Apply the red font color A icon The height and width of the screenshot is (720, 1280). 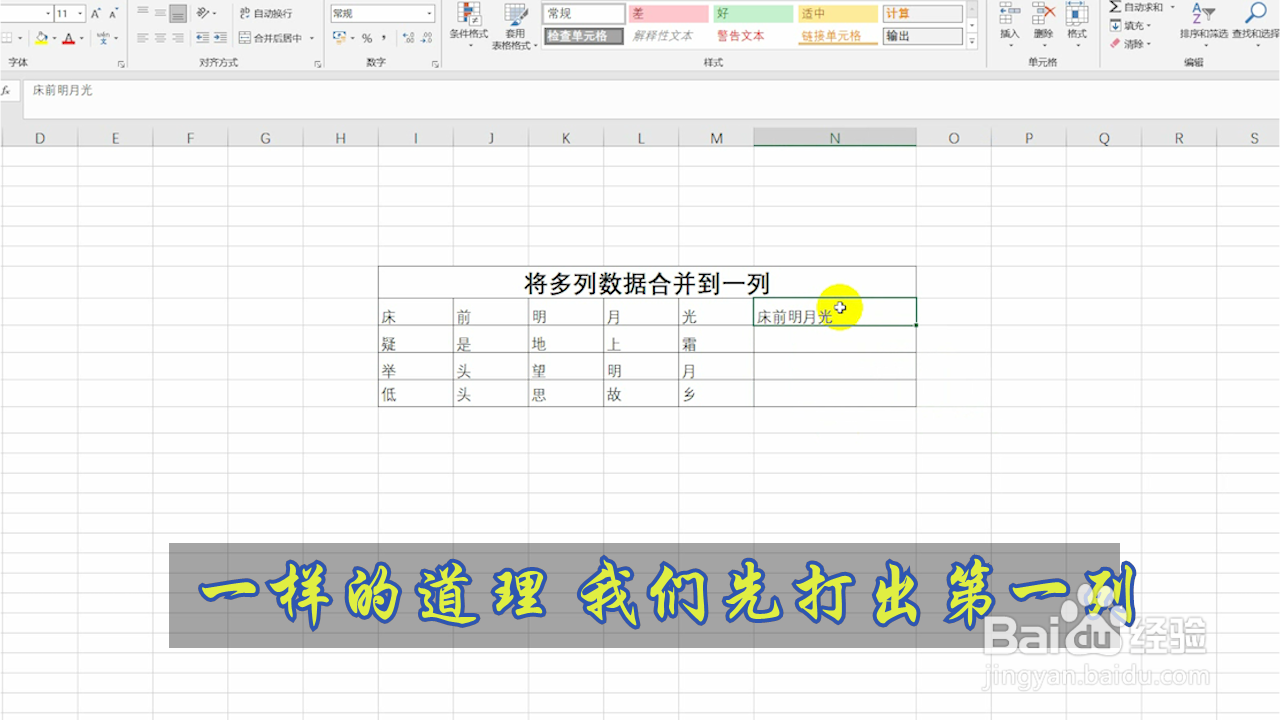tap(67, 38)
